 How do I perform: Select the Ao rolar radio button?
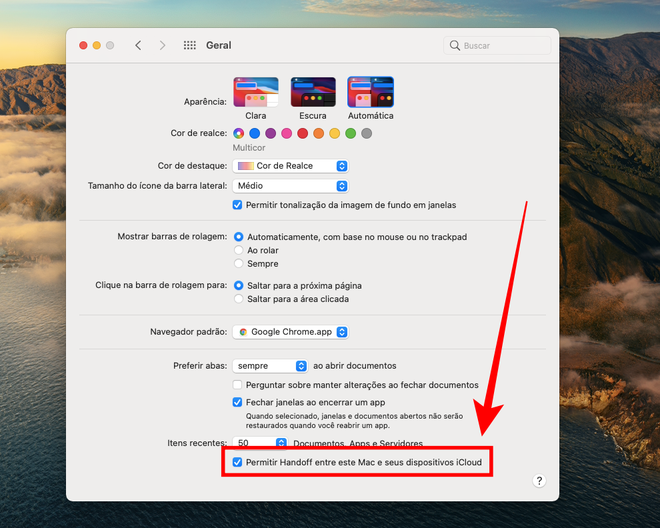tap(239, 250)
